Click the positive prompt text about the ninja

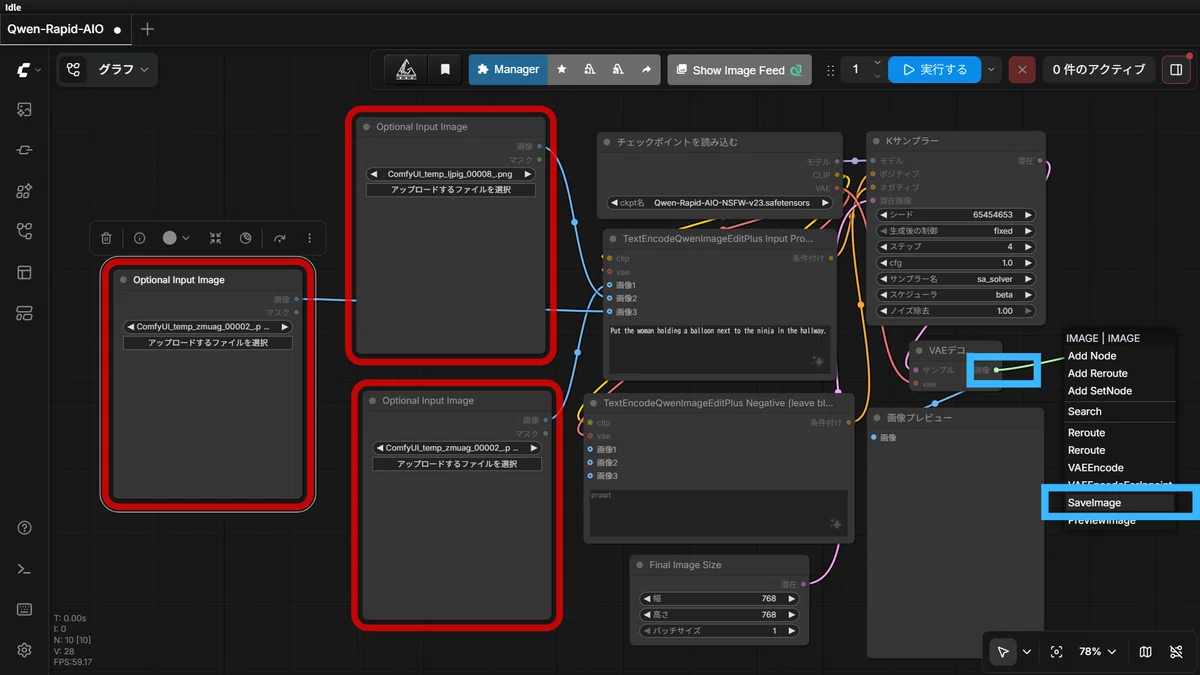click(720, 346)
